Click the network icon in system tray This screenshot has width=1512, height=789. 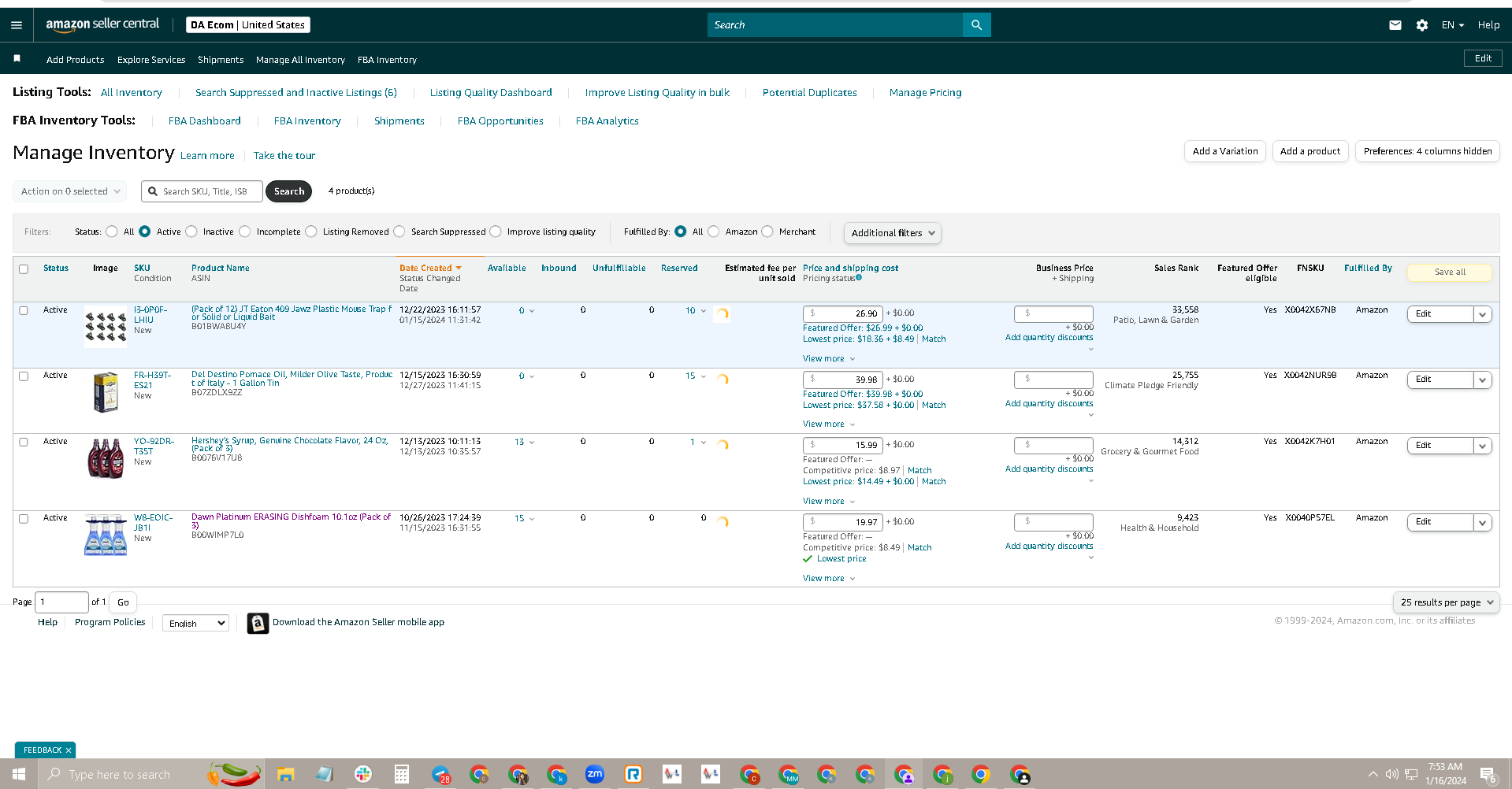[1411, 774]
